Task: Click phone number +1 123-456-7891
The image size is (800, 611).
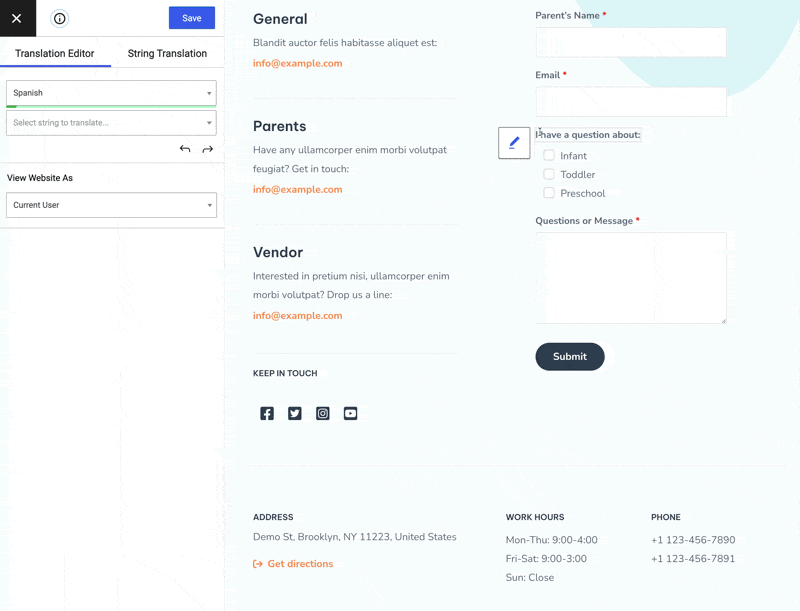Action: pos(693,558)
